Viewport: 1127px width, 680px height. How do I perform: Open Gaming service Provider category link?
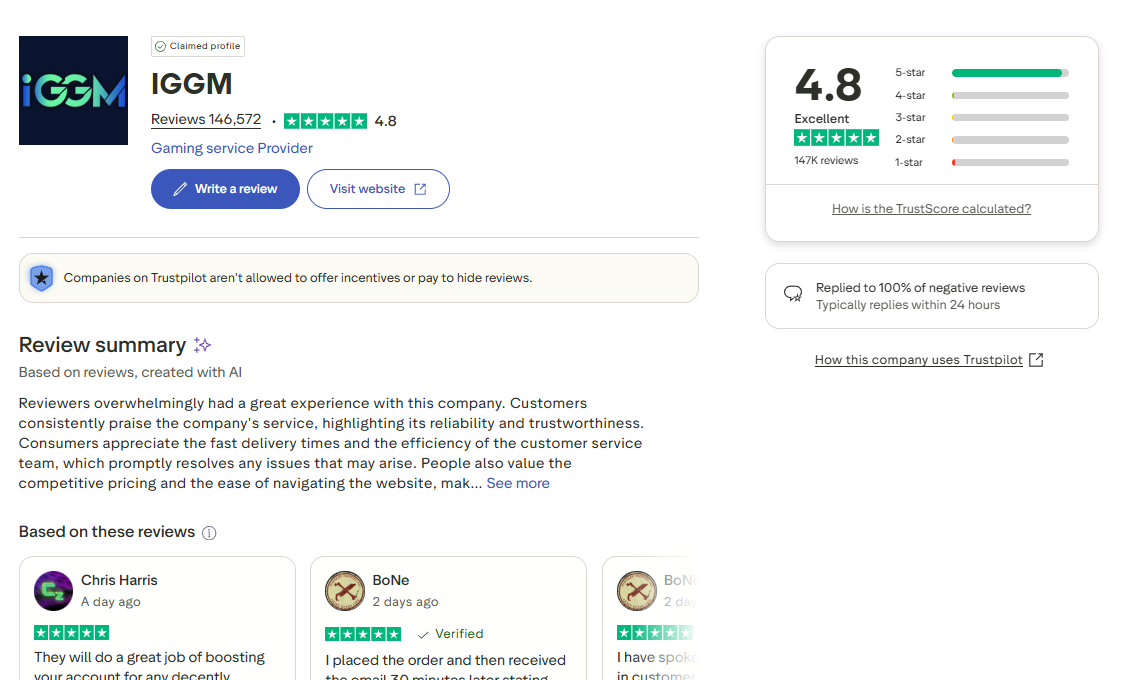pyautogui.click(x=232, y=148)
